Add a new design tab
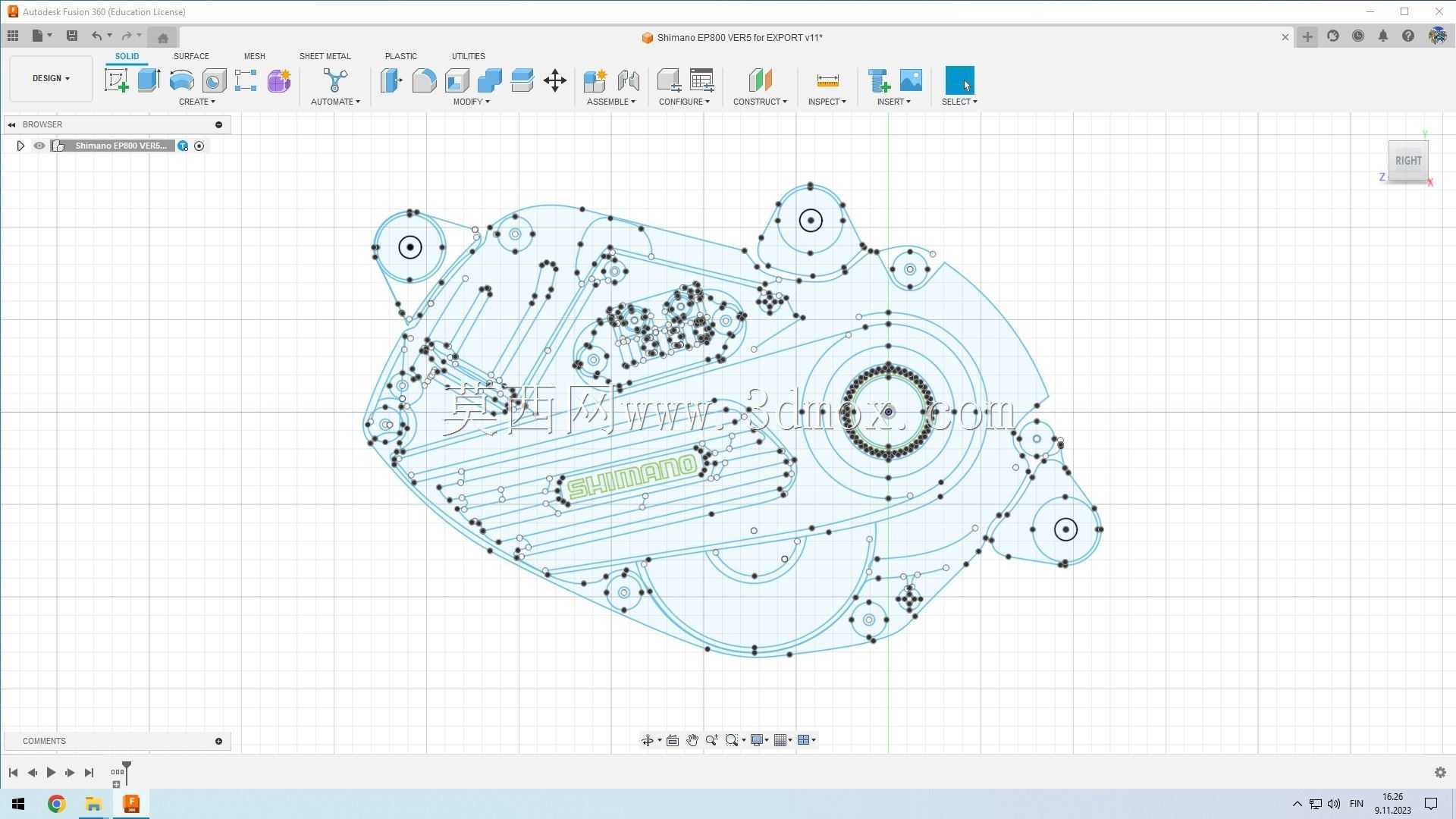 1307,36
